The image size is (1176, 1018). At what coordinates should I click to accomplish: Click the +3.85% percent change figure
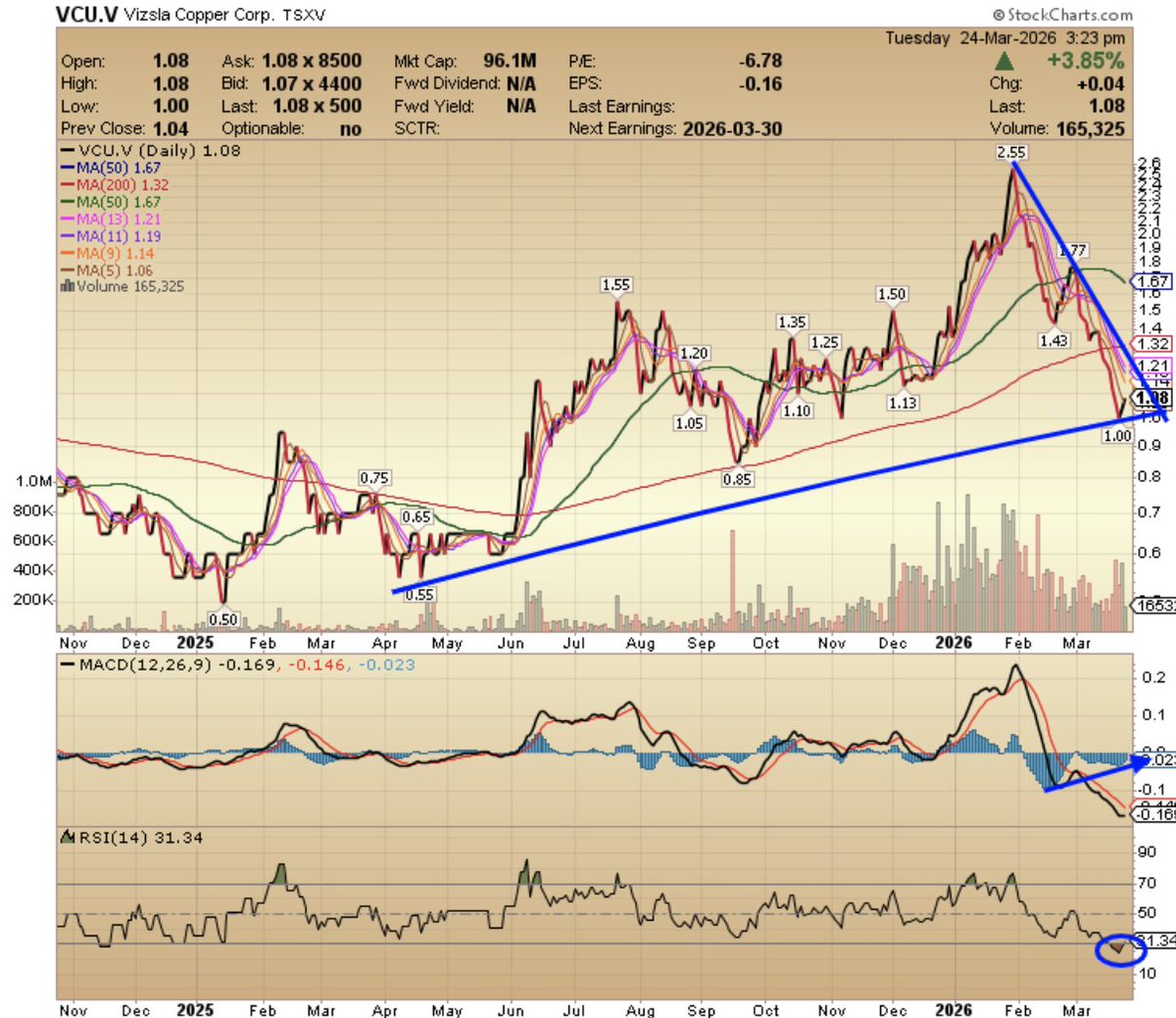coord(1085,61)
